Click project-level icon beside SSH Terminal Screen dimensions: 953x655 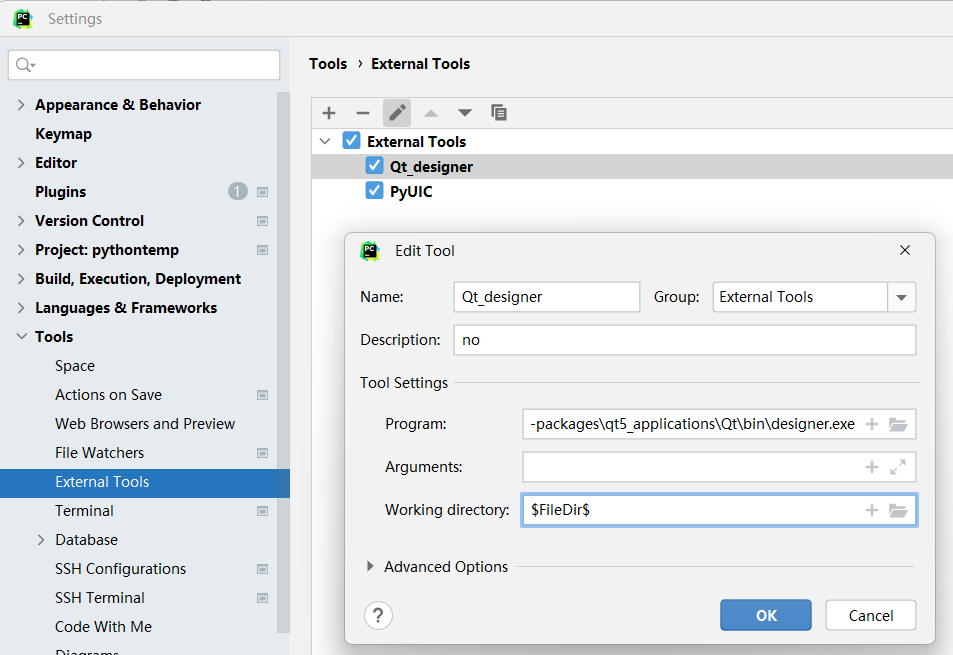[263, 598]
